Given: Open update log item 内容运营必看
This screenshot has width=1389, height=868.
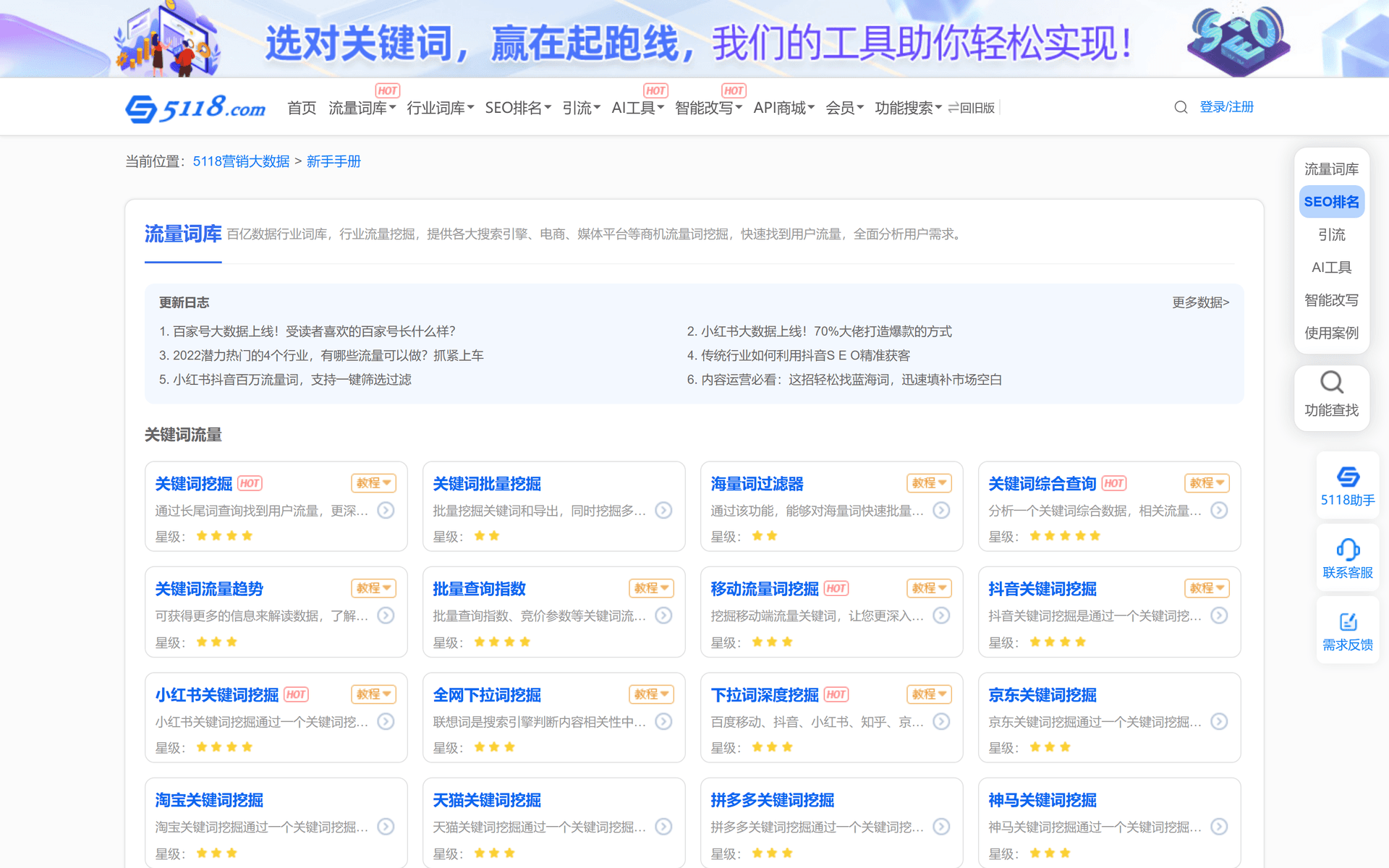Looking at the screenshot, I should pyautogui.click(x=844, y=380).
